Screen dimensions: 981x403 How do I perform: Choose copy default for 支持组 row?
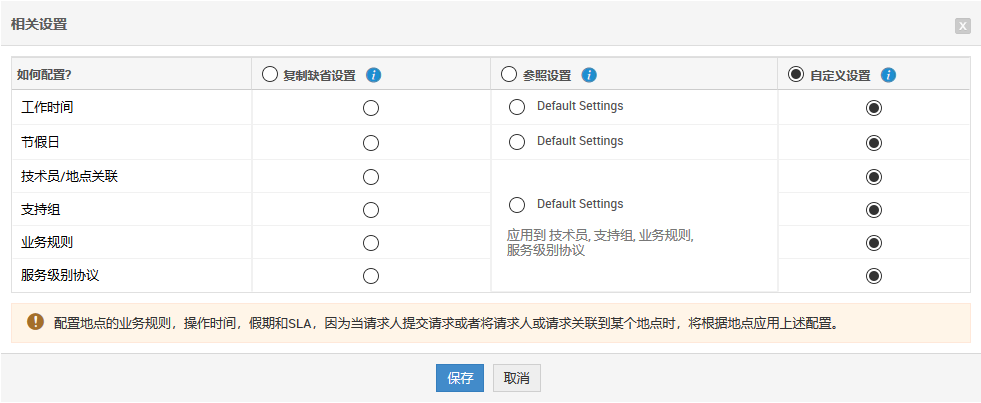point(371,210)
